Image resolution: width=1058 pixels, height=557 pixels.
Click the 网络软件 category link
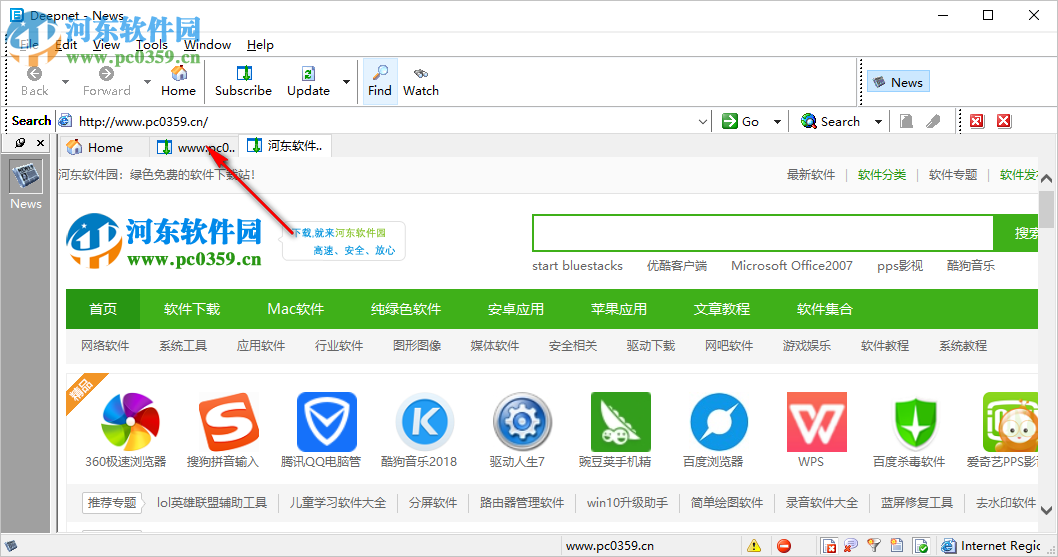click(105, 346)
